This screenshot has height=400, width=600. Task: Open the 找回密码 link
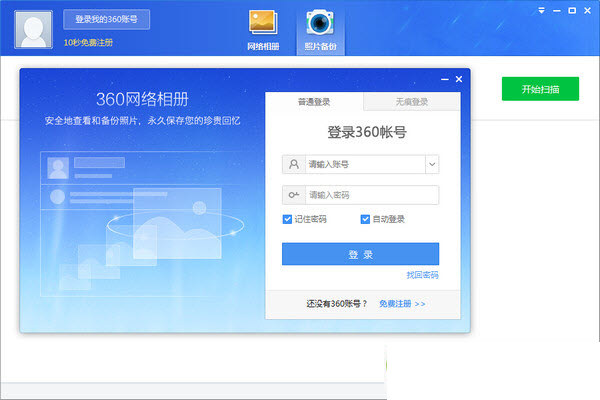[x=422, y=275]
